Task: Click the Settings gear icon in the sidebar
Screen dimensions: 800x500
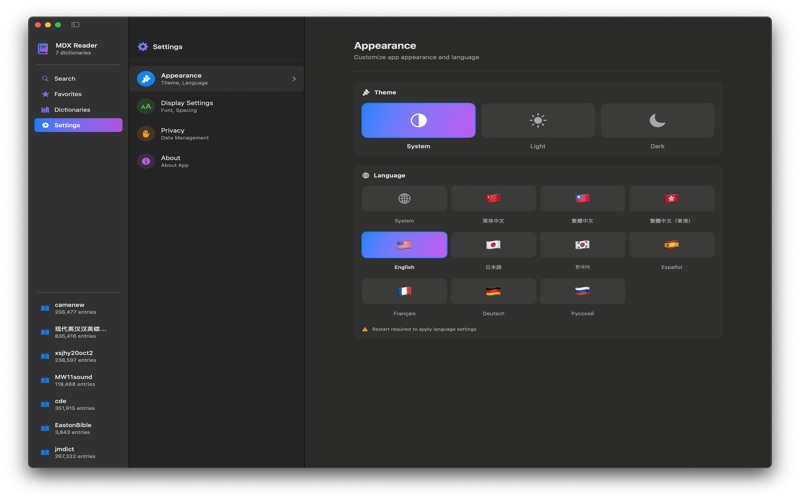Action: click(x=45, y=125)
